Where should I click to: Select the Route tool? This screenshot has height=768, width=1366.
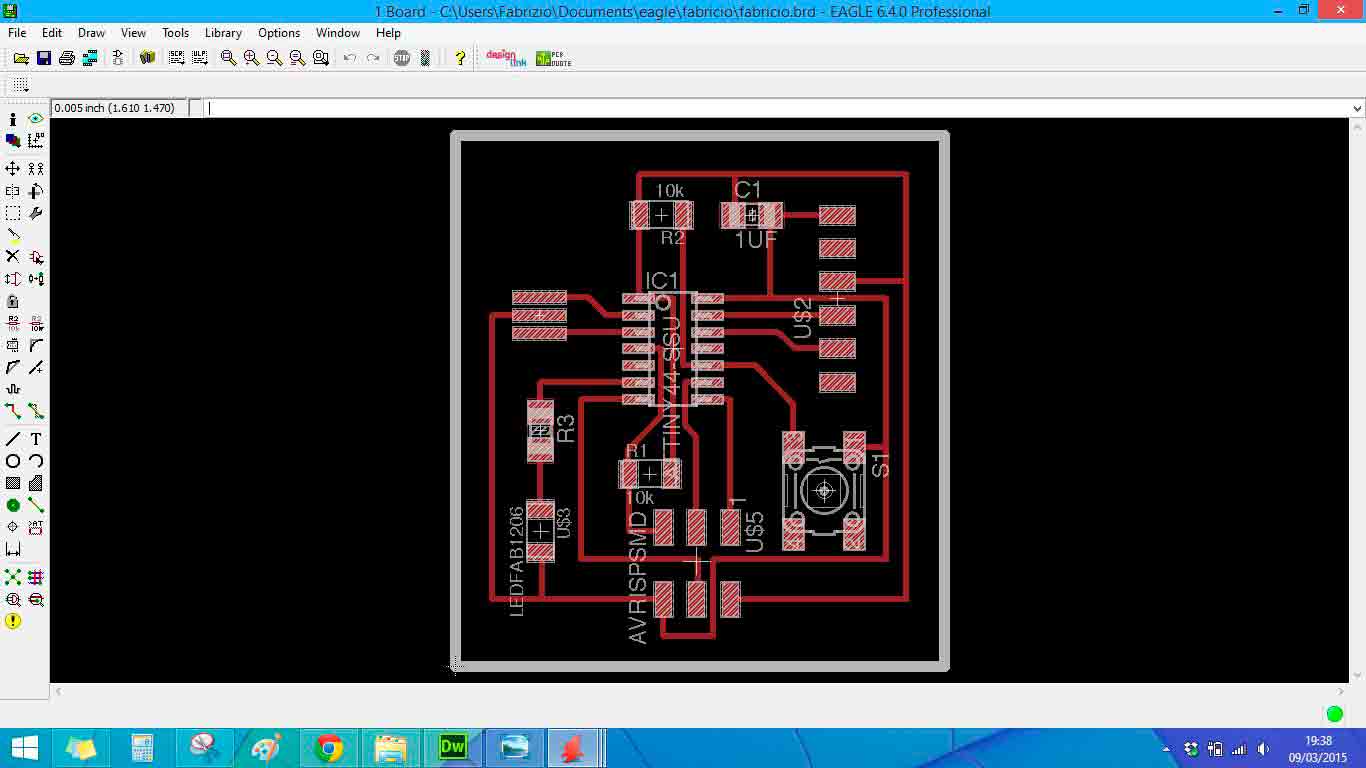(13, 411)
